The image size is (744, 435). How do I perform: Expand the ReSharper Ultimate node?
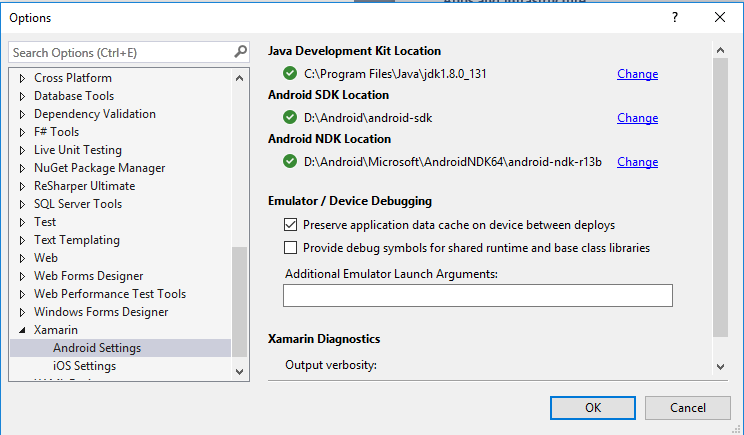click(22, 186)
